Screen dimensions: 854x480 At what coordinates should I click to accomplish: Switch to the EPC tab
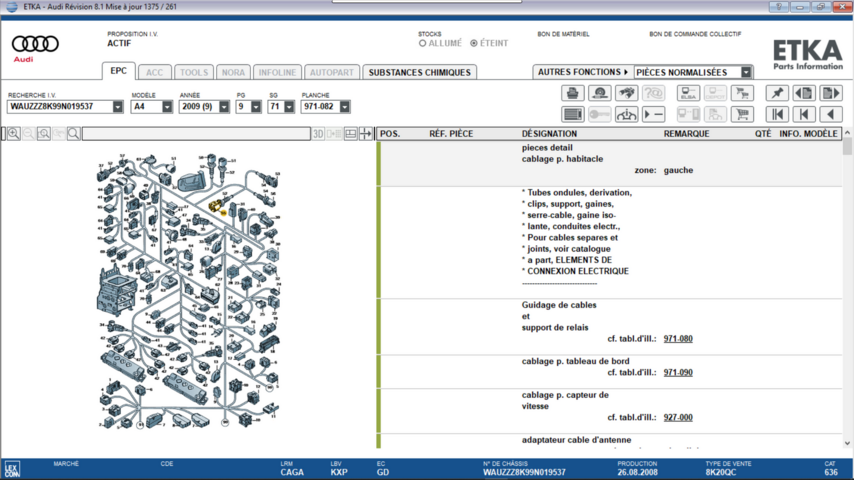point(118,71)
